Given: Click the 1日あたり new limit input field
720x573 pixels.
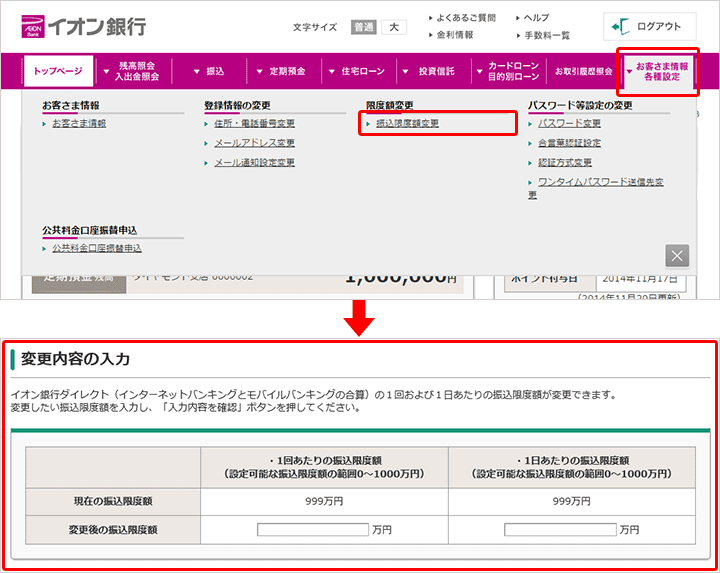Looking at the screenshot, I should coord(560,529).
